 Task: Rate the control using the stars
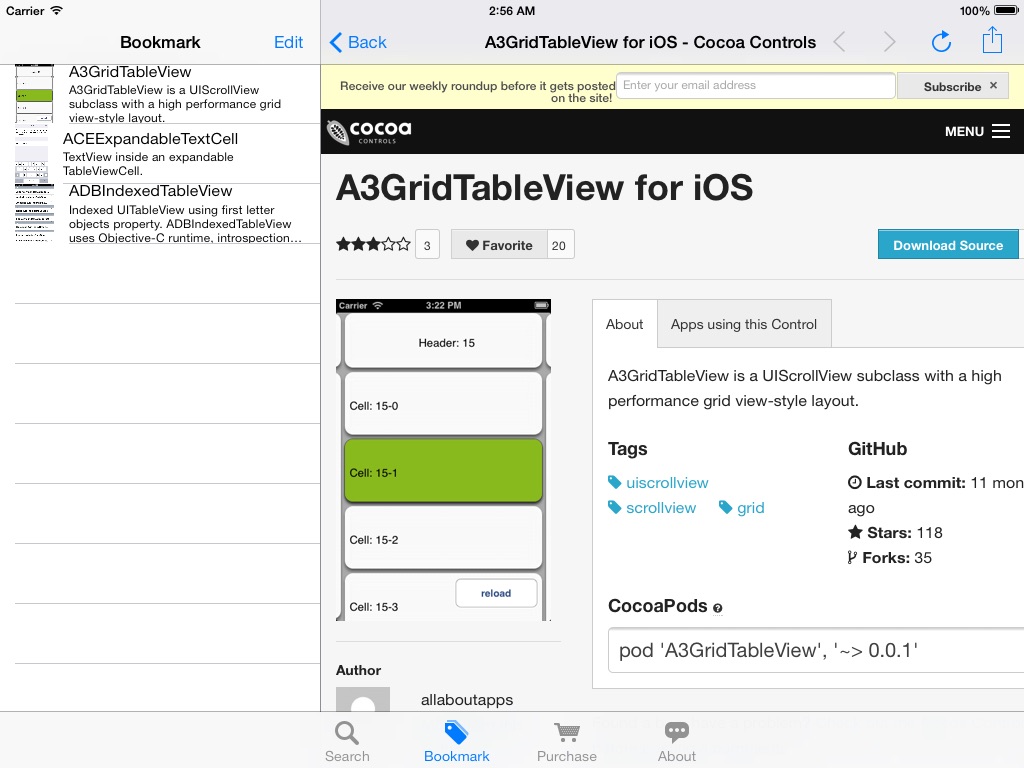coord(373,245)
